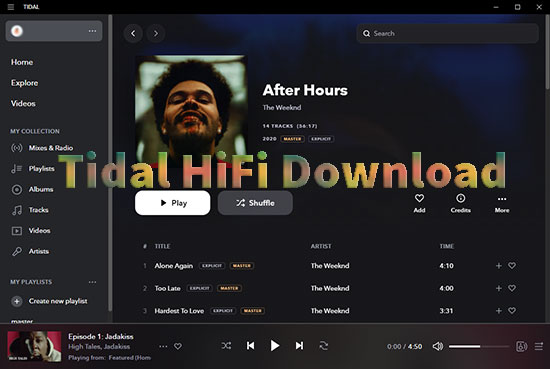
Task: Open the Explore page
Action: (x=24, y=83)
